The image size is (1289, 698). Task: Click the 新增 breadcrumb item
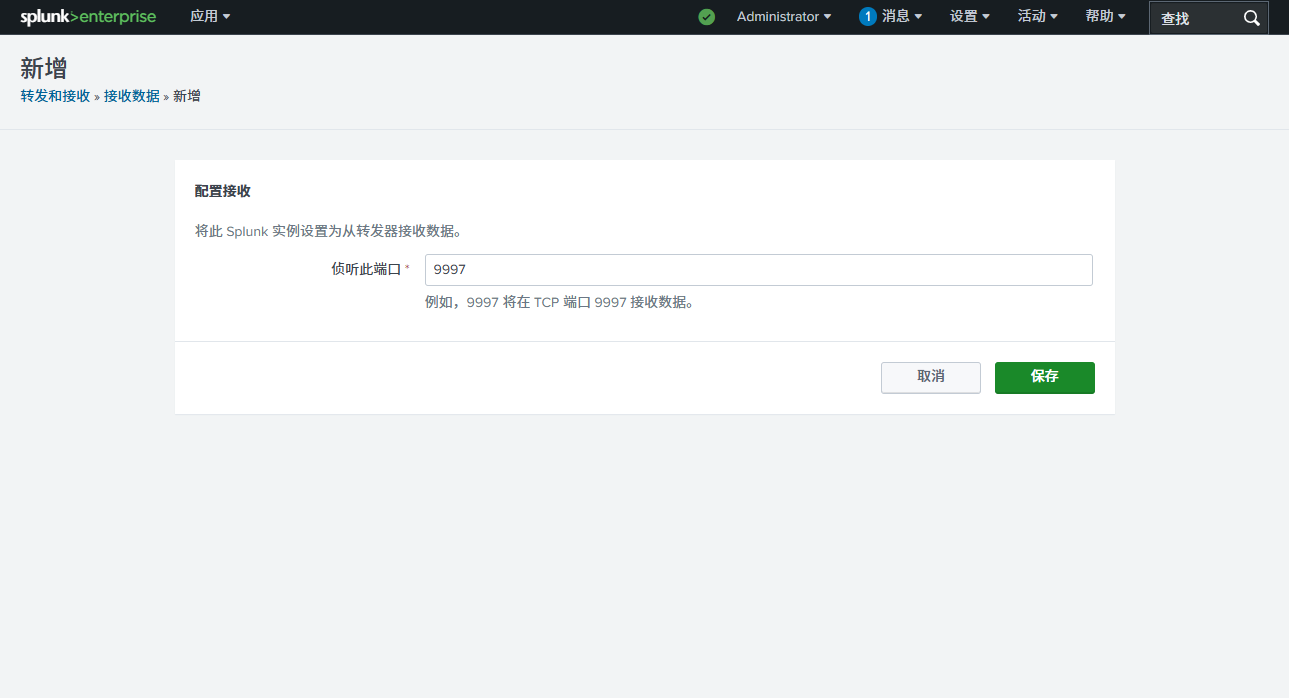pos(186,95)
